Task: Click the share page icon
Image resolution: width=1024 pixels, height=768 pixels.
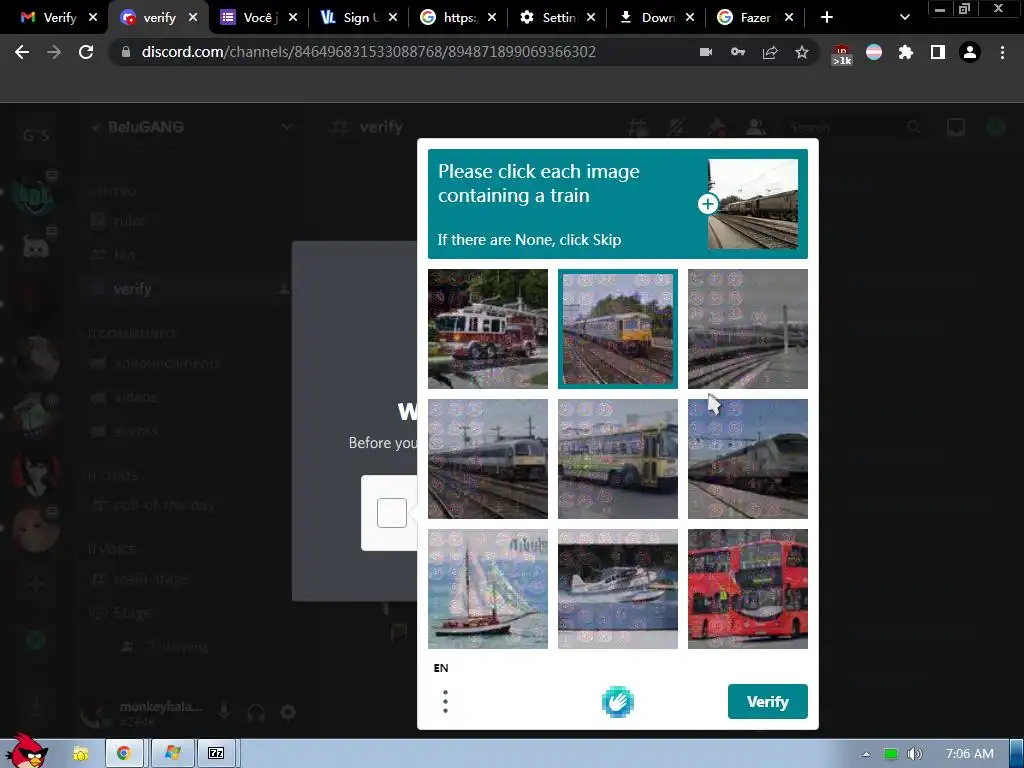Action: point(770,52)
